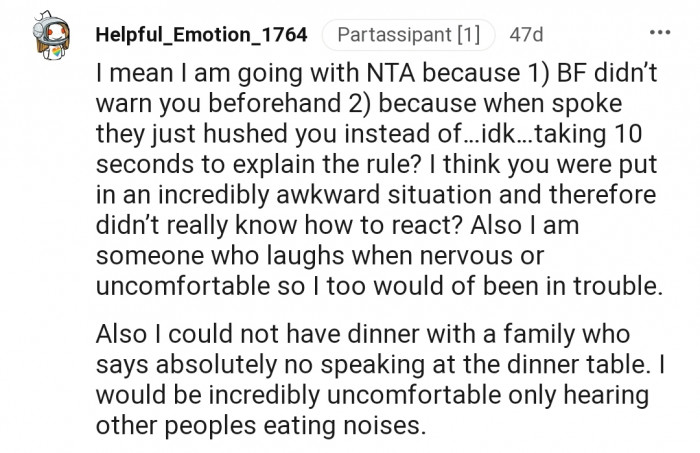Open Helpful_Emotion_1764 user profile

(x=202, y=35)
